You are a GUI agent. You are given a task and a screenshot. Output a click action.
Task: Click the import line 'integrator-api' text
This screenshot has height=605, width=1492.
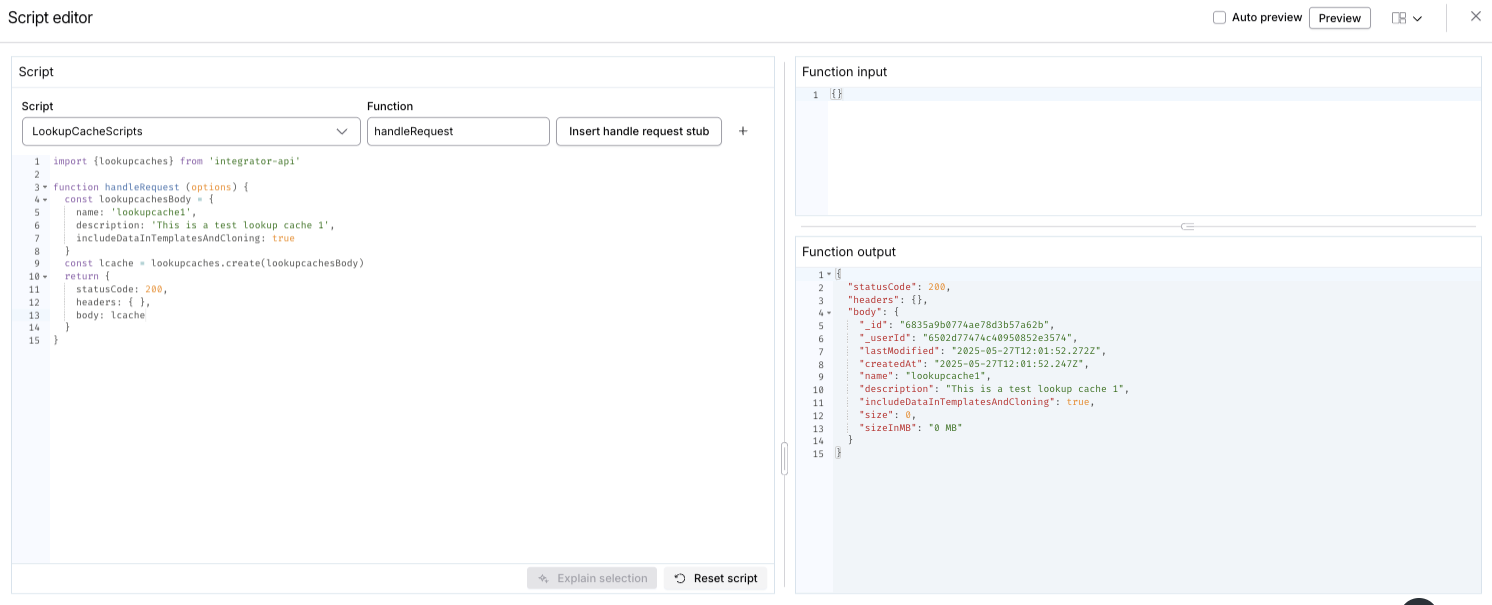coord(255,161)
